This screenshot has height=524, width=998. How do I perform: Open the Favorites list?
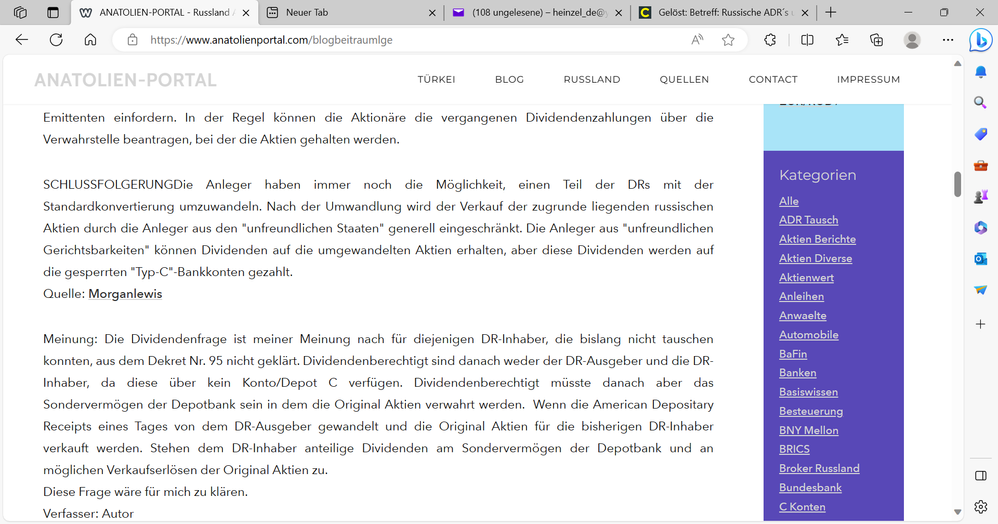coord(842,39)
